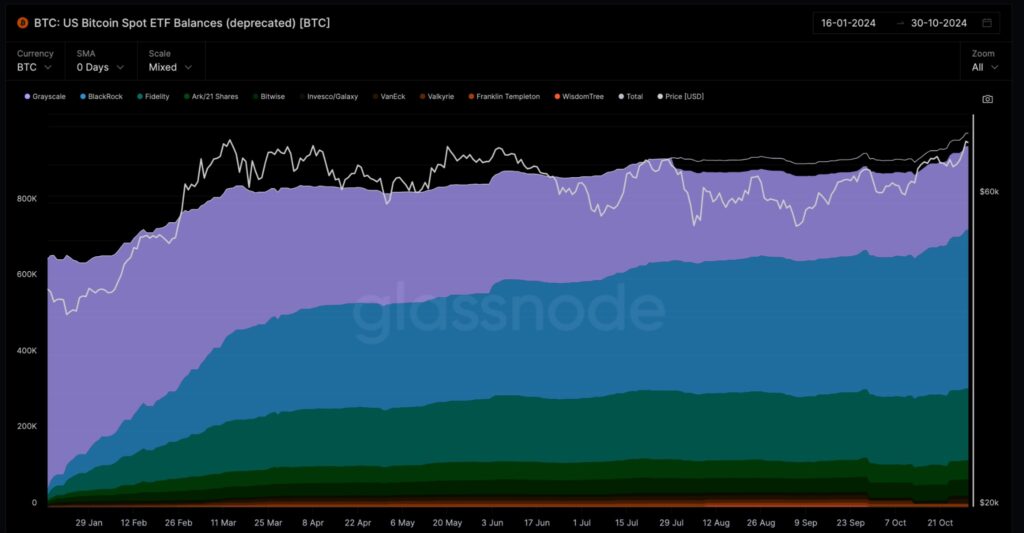Click the 29 Jul date label
The height and width of the screenshot is (533, 1024).
(671, 523)
